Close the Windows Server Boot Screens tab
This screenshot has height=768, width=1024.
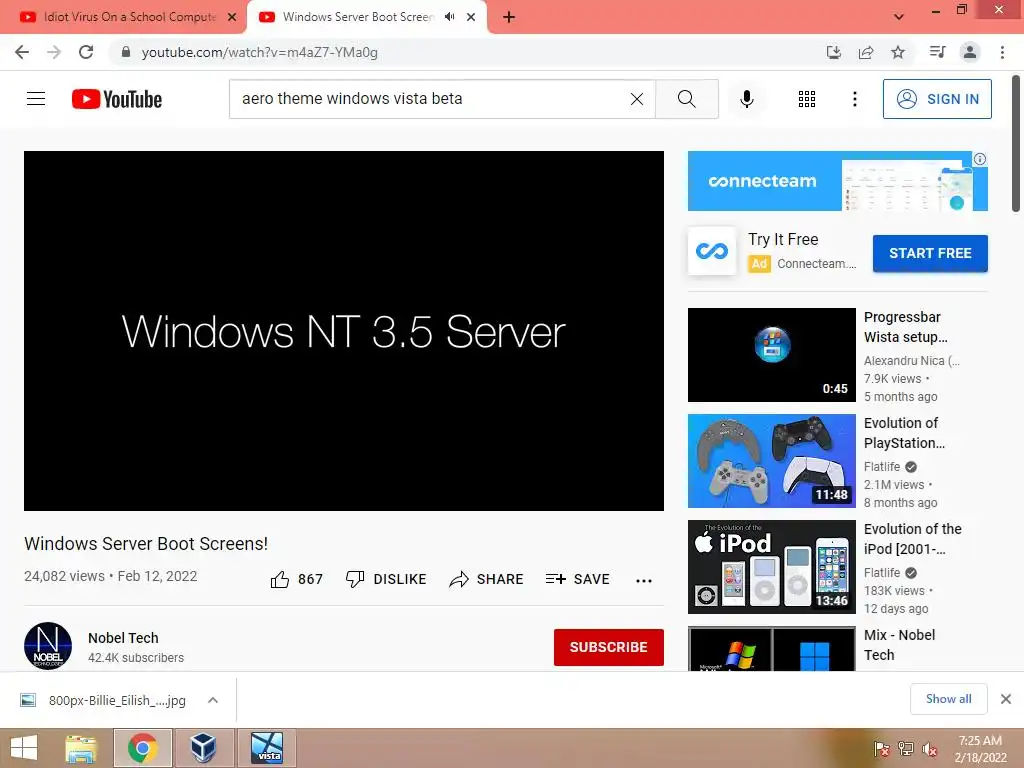pos(471,17)
